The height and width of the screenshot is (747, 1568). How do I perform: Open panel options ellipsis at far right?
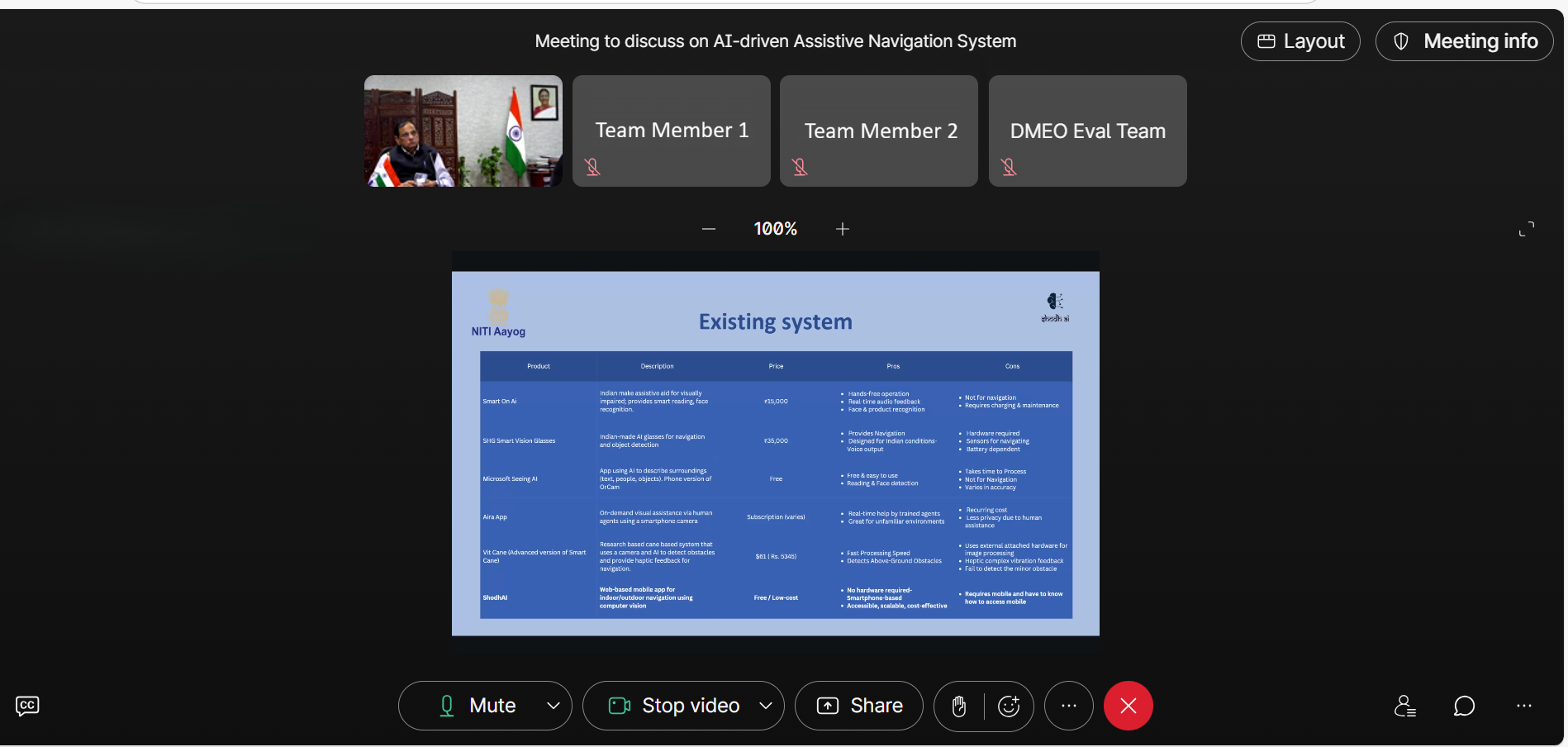[x=1524, y=706]
